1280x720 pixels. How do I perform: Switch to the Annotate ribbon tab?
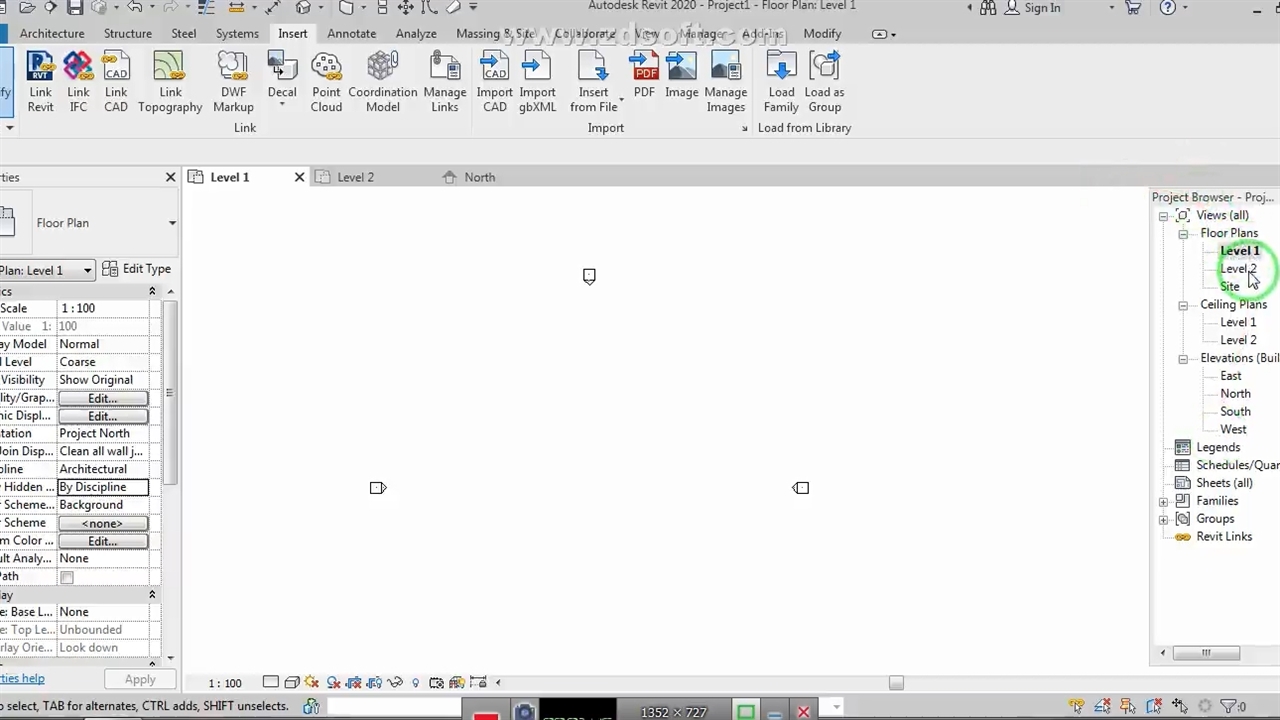(351, 34)
